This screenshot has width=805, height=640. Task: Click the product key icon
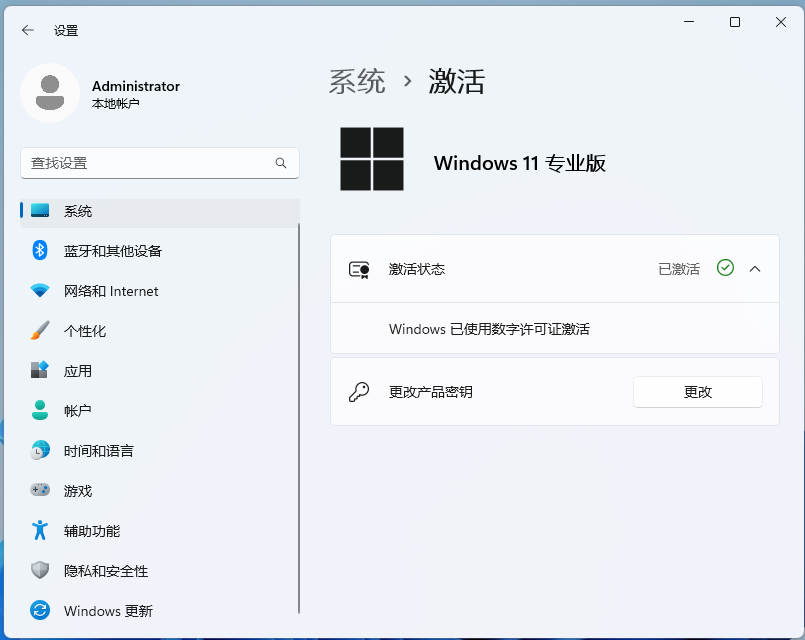359,392
